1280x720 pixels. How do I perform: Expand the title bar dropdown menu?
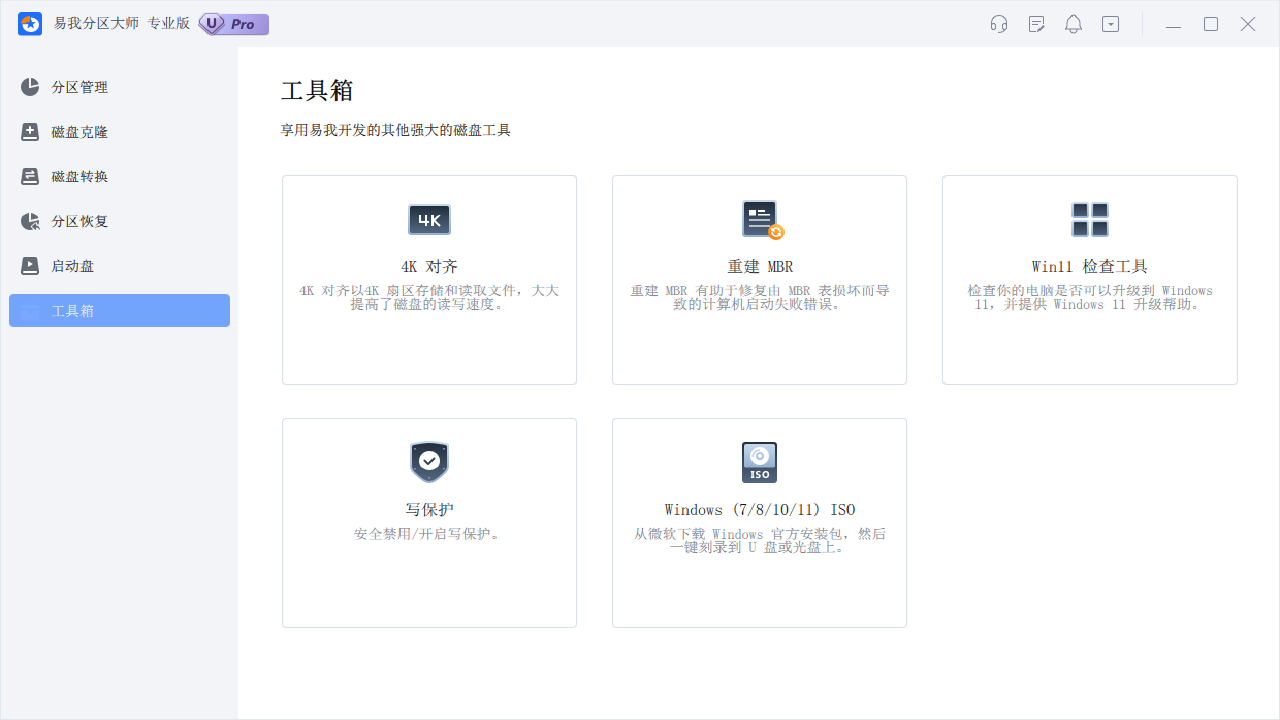tap(1110, 23)
